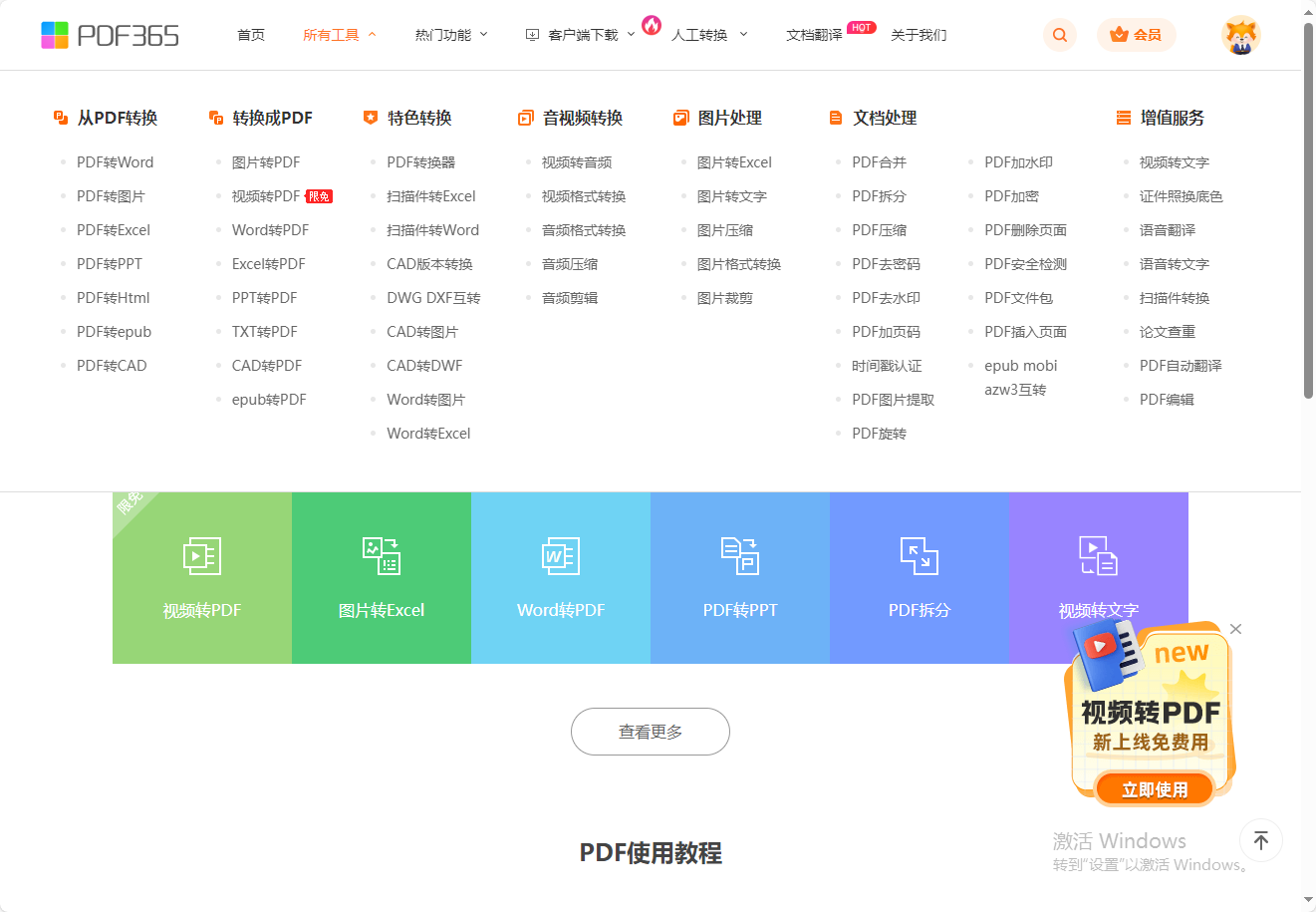Click the 从PDF转换 category icon
This screenshot has height=912, width=1316.
[x=61, y=118]
